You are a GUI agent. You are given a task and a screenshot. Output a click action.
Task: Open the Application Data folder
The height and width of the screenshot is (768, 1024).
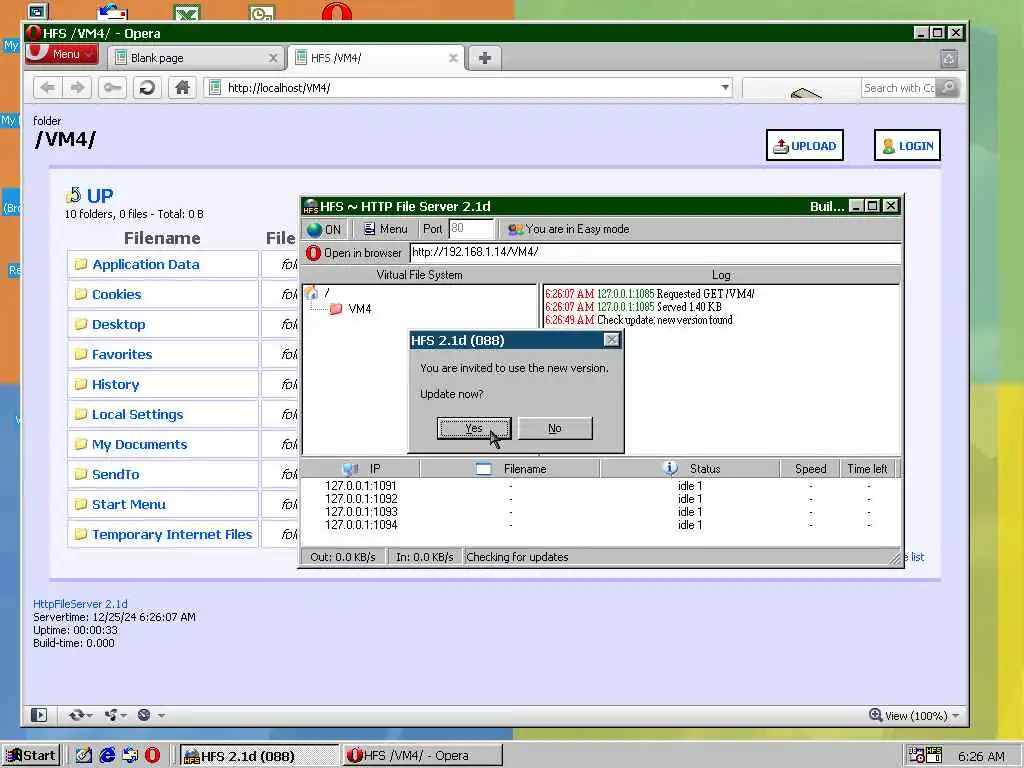[x=146, y=264]
